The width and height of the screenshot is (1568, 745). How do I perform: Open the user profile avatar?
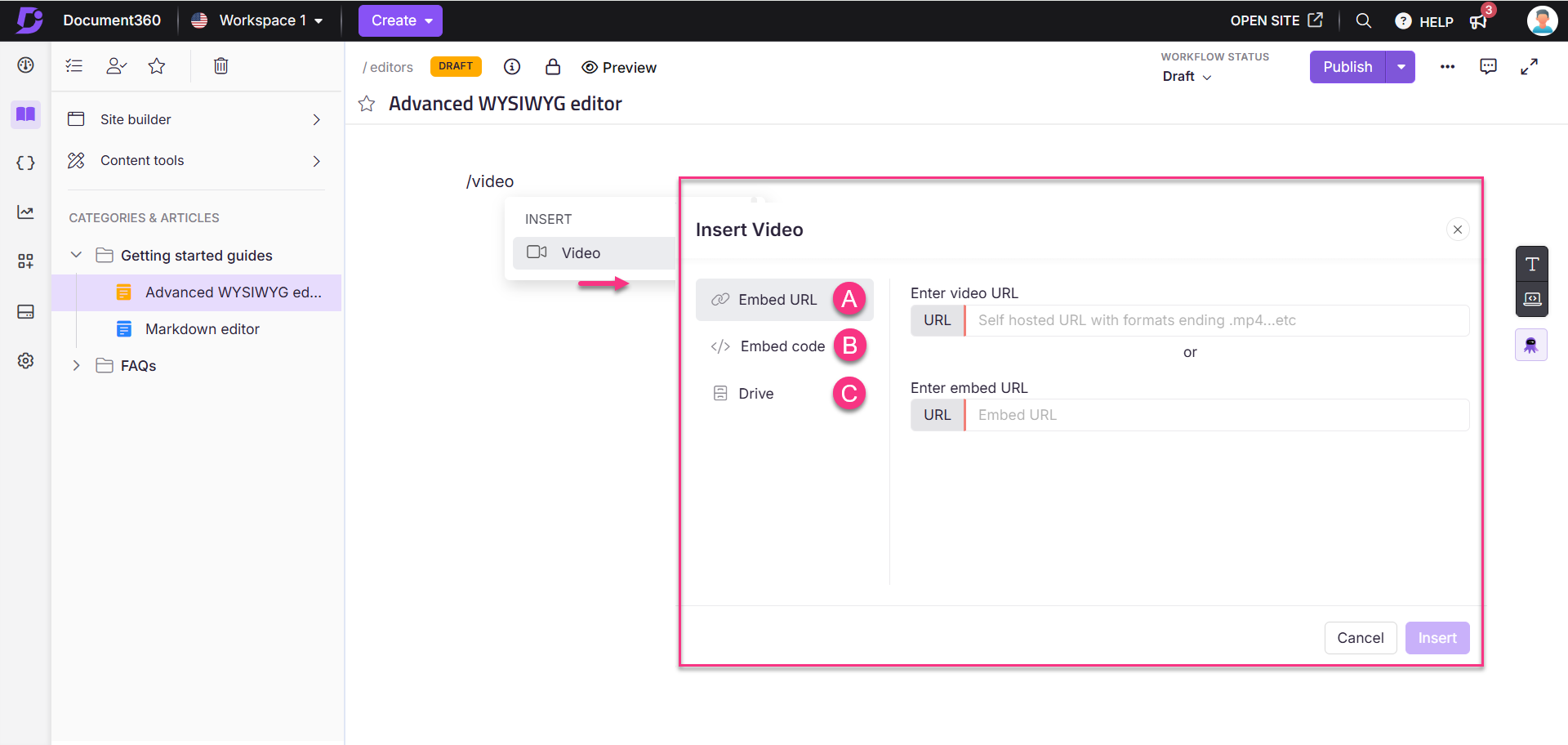coord(1542,20)
